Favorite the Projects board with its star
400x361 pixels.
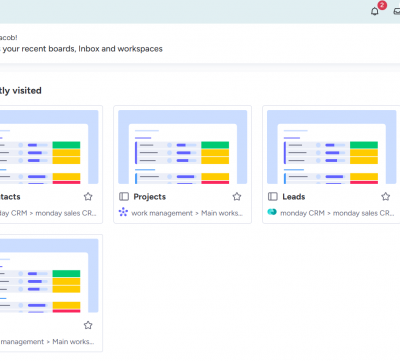[237, 197]
